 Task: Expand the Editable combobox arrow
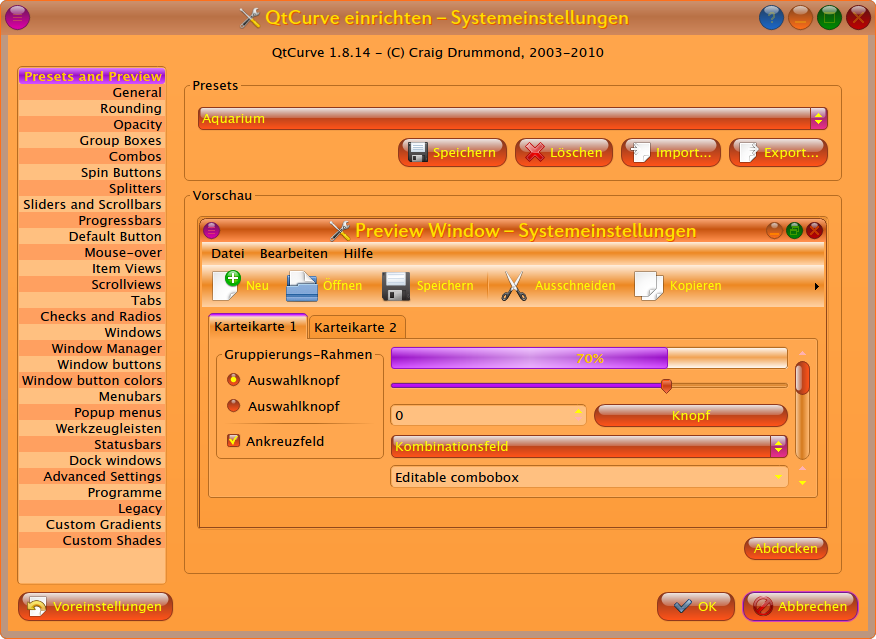point(778,477)
